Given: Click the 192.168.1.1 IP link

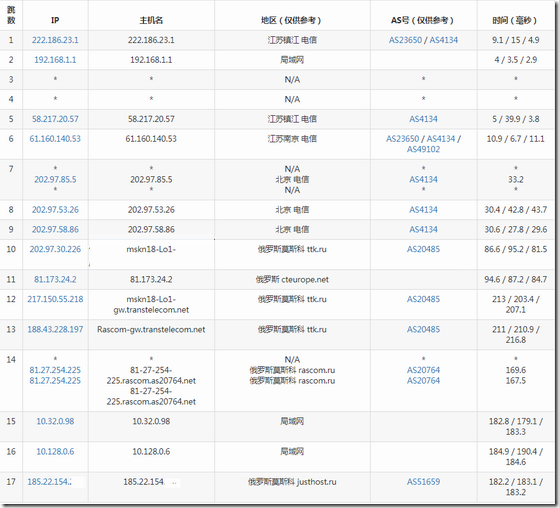Looking at the screenshot, I should click(55, 60).
